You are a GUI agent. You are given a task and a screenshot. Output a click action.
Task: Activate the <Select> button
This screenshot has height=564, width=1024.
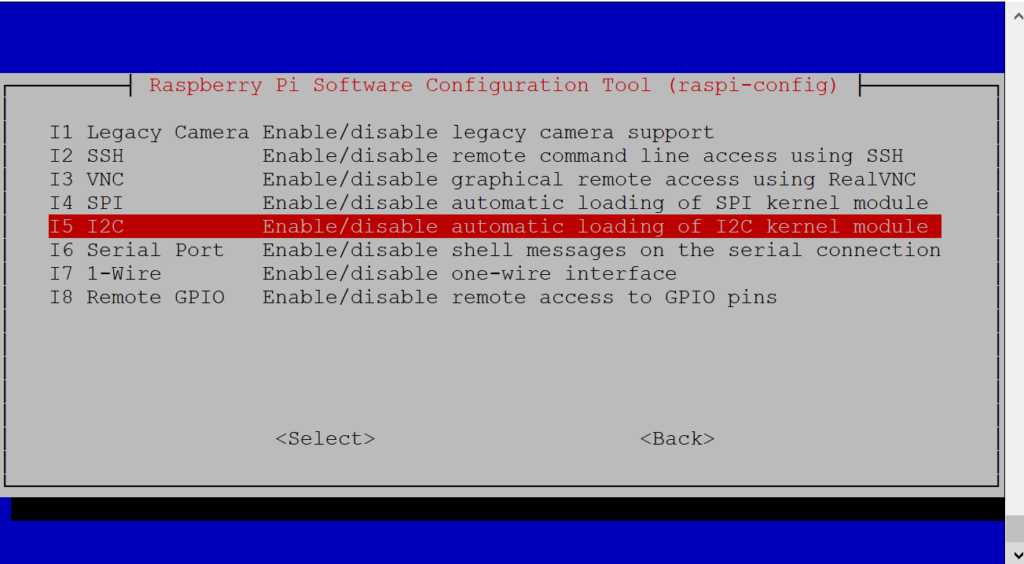tap(325, 439)
